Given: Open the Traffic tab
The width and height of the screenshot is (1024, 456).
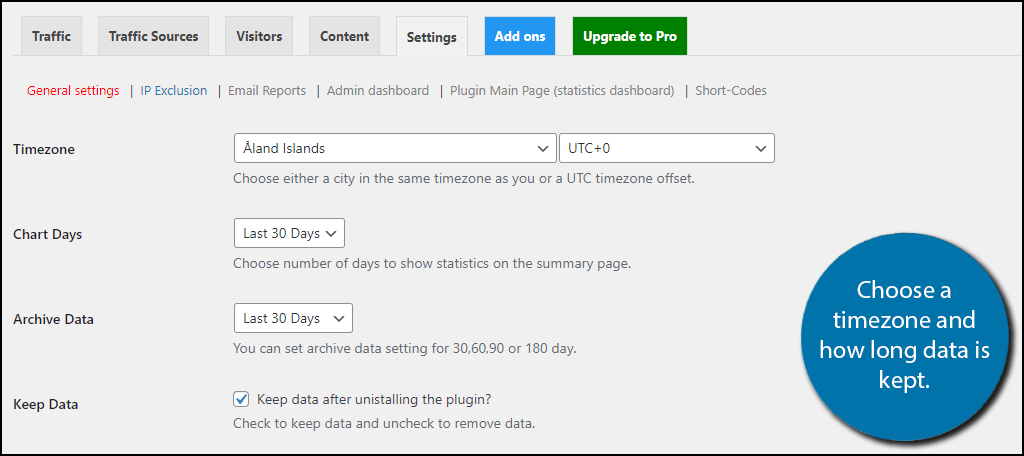Looking at the screenshot, I should point(51,36).
